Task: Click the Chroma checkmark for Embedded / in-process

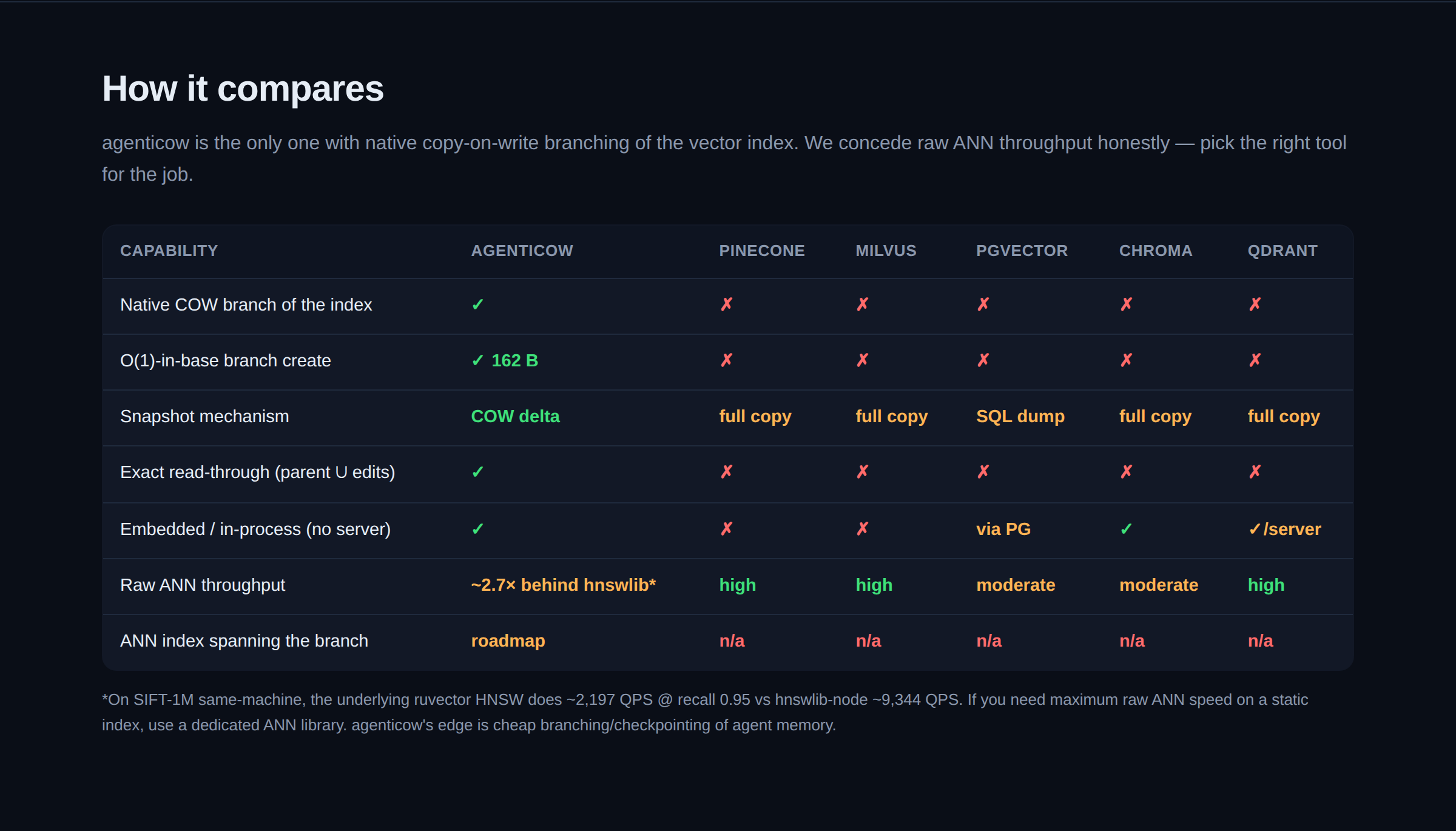Action: click(1126, 529)
